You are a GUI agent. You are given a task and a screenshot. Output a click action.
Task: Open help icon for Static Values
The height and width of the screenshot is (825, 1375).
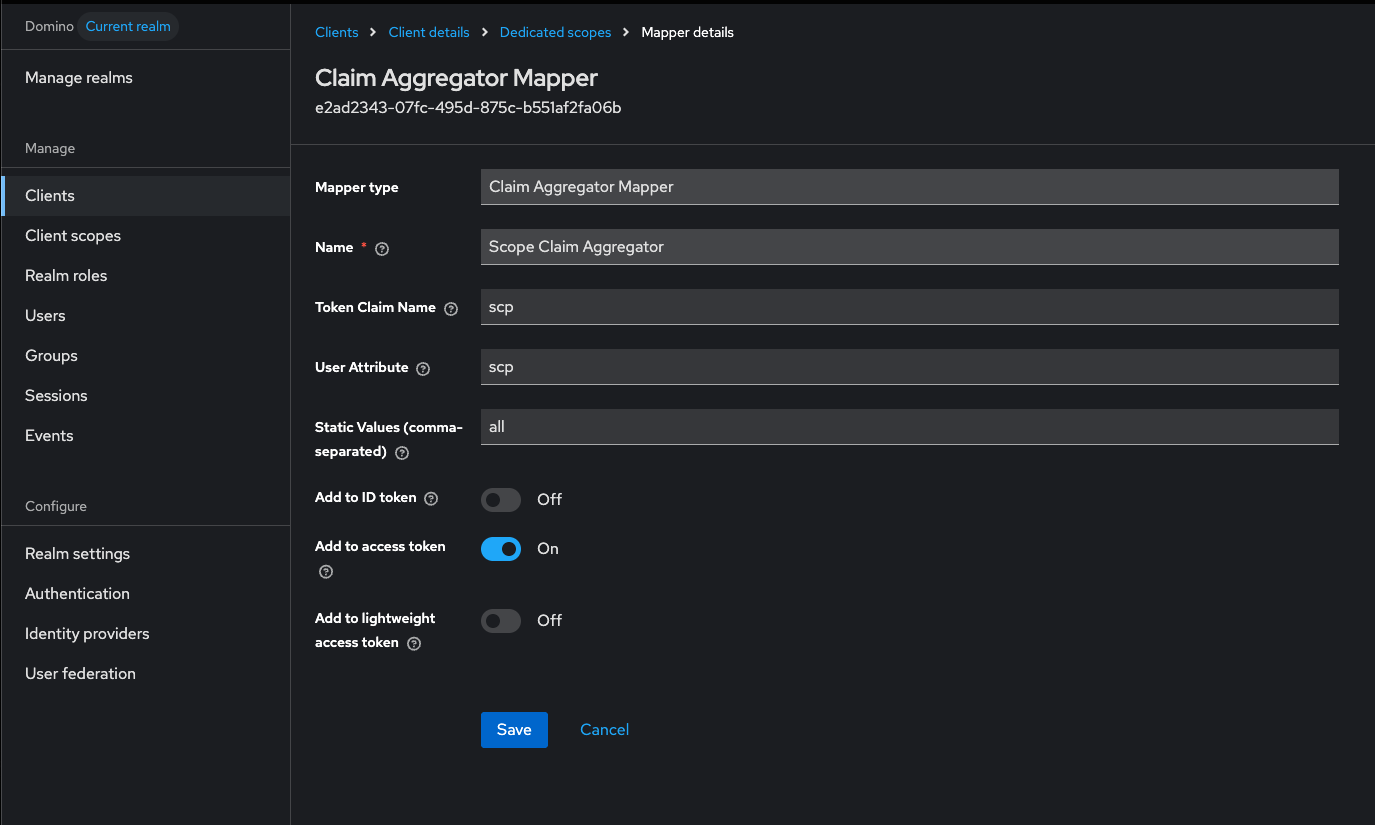pyautogui.click(x=402, y=452)
